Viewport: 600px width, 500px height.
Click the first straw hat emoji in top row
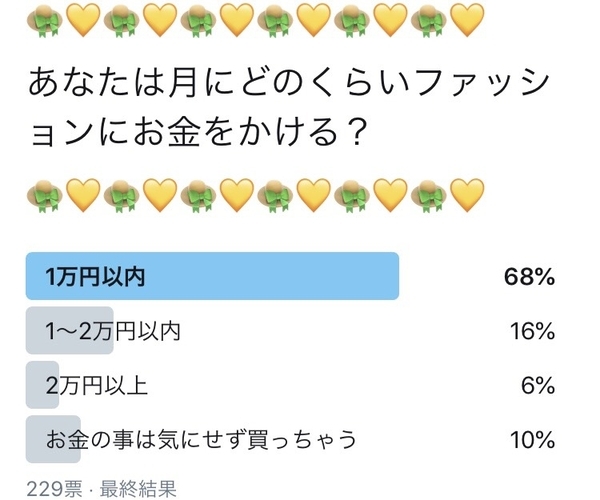43,18
